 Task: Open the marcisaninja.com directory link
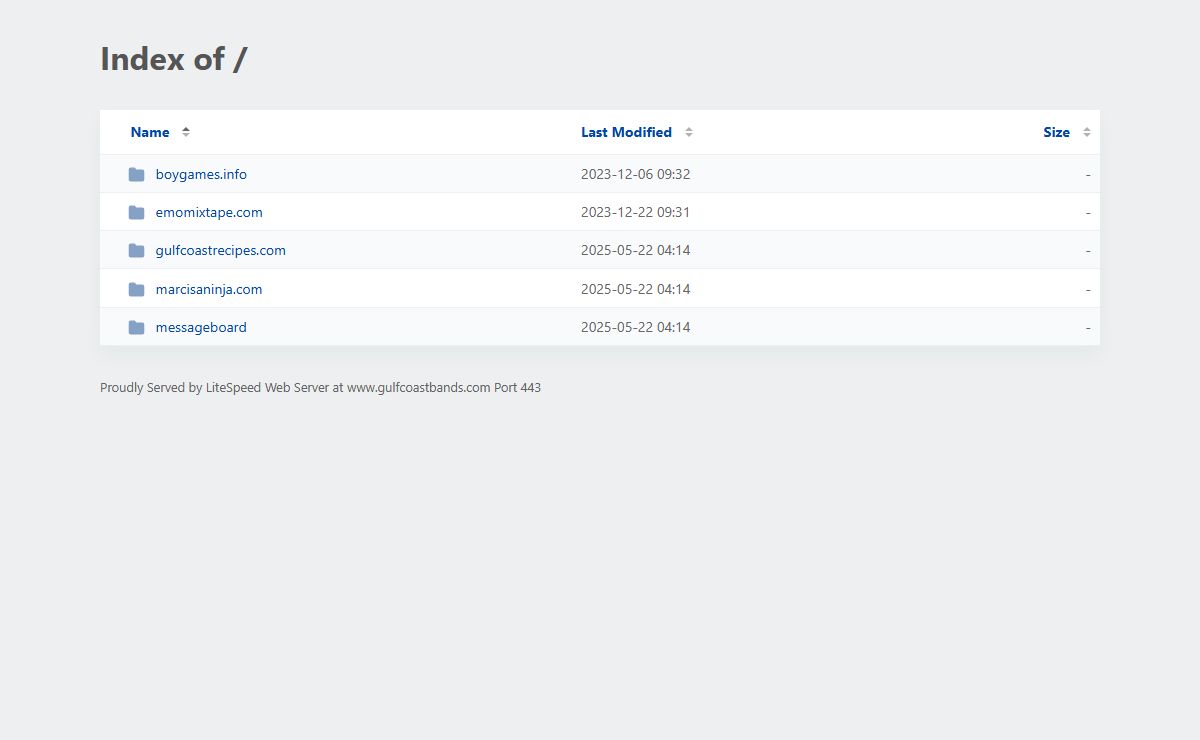209,289
